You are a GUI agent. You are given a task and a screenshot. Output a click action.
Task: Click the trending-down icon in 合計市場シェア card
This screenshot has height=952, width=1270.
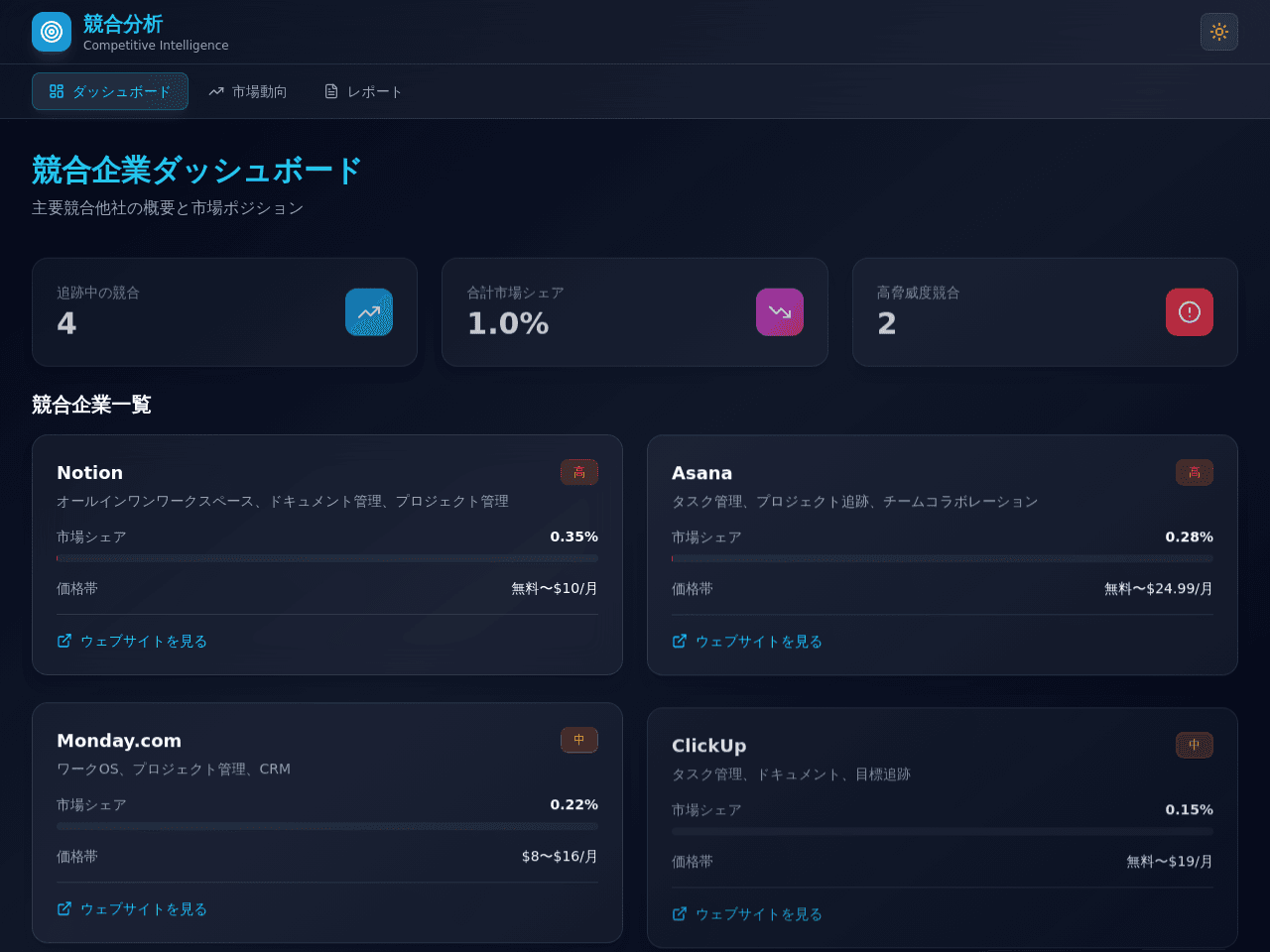click(780, 312)
